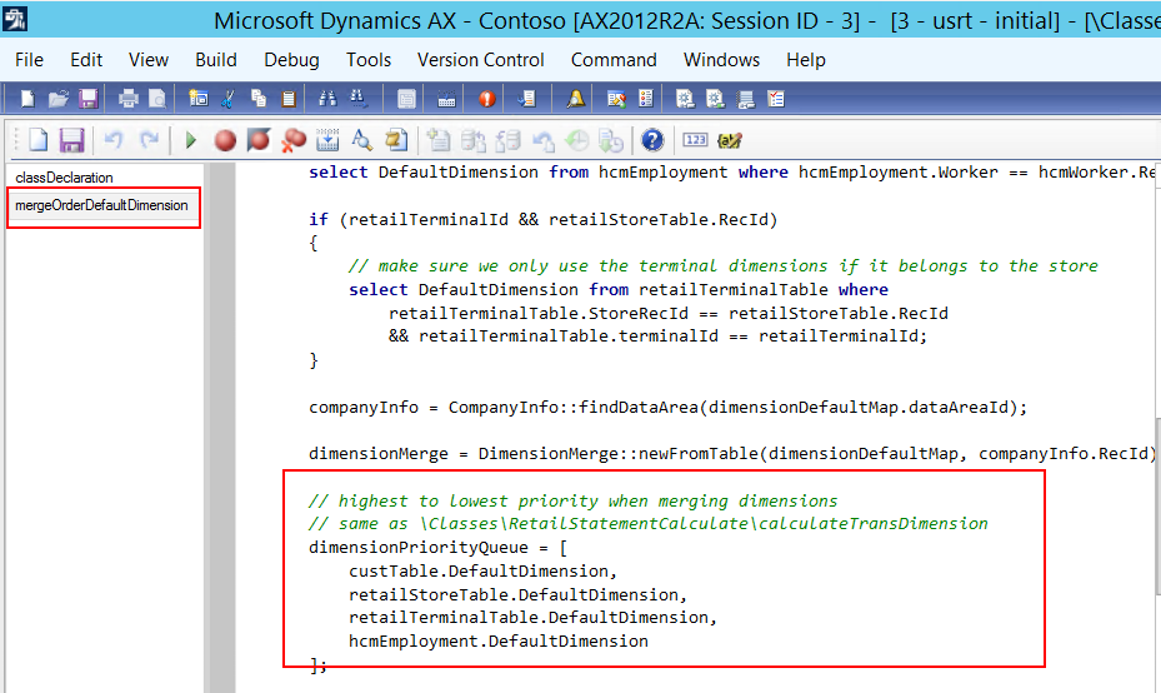Click the 'dimensionMerge = DimensionMerge::newFromTable' code line

coord(732,454)
